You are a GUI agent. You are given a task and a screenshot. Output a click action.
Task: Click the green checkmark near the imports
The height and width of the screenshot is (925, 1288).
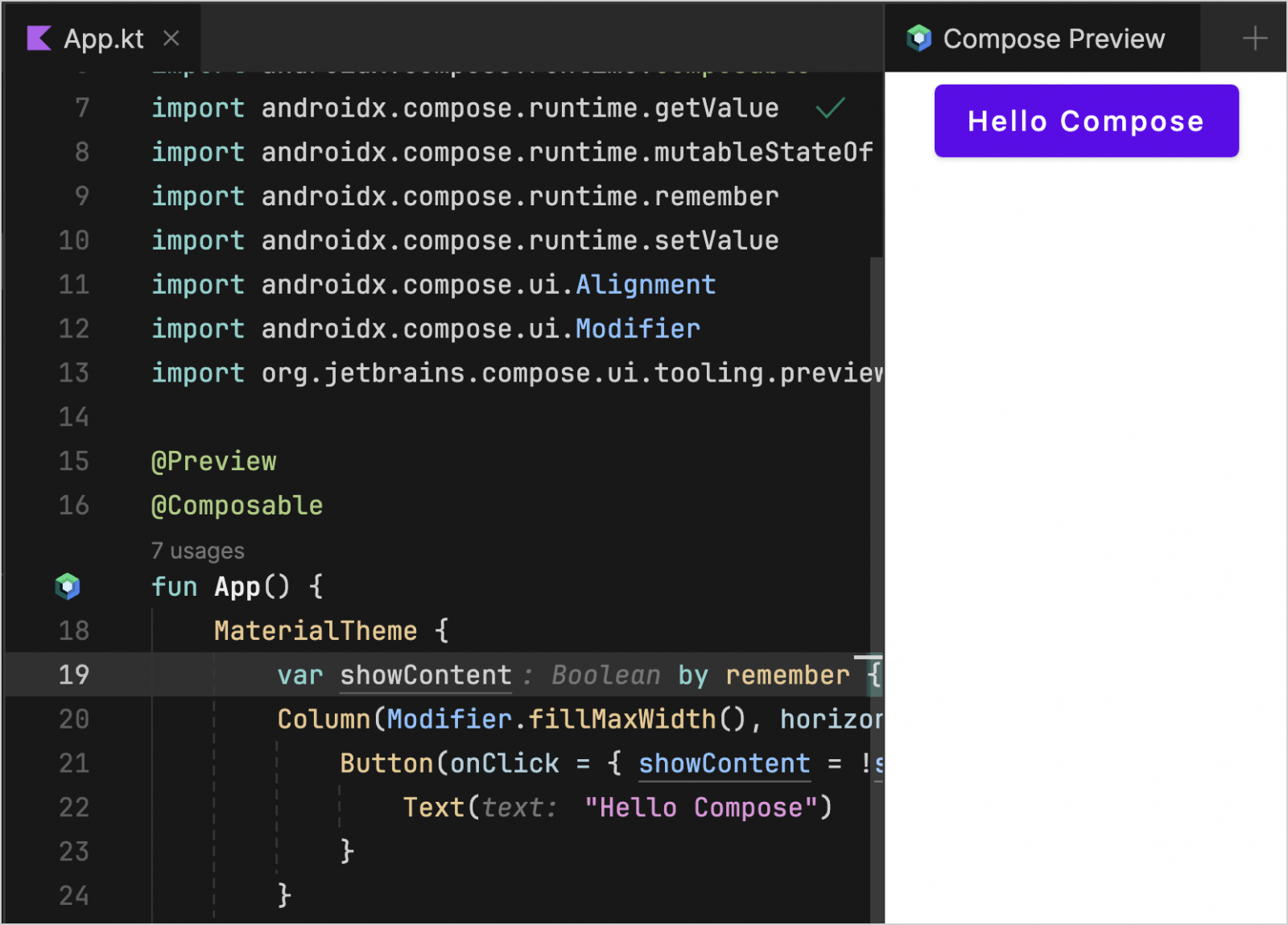[x=831, y=107]
